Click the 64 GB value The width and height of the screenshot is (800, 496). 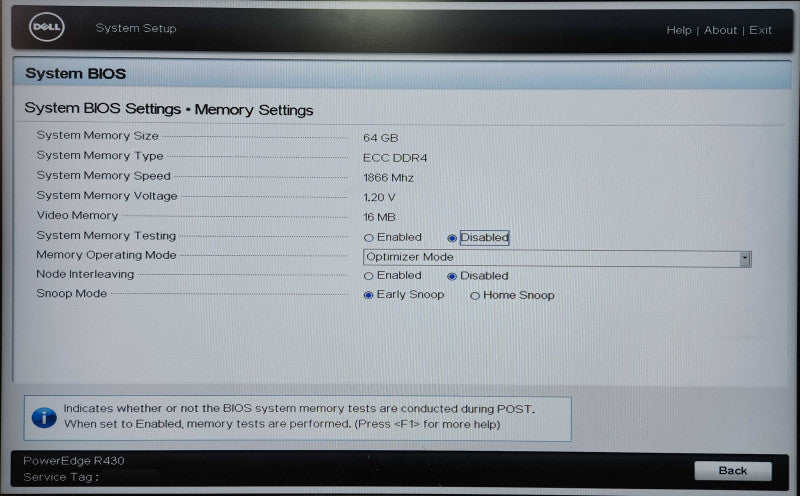(x=381, y=138)
